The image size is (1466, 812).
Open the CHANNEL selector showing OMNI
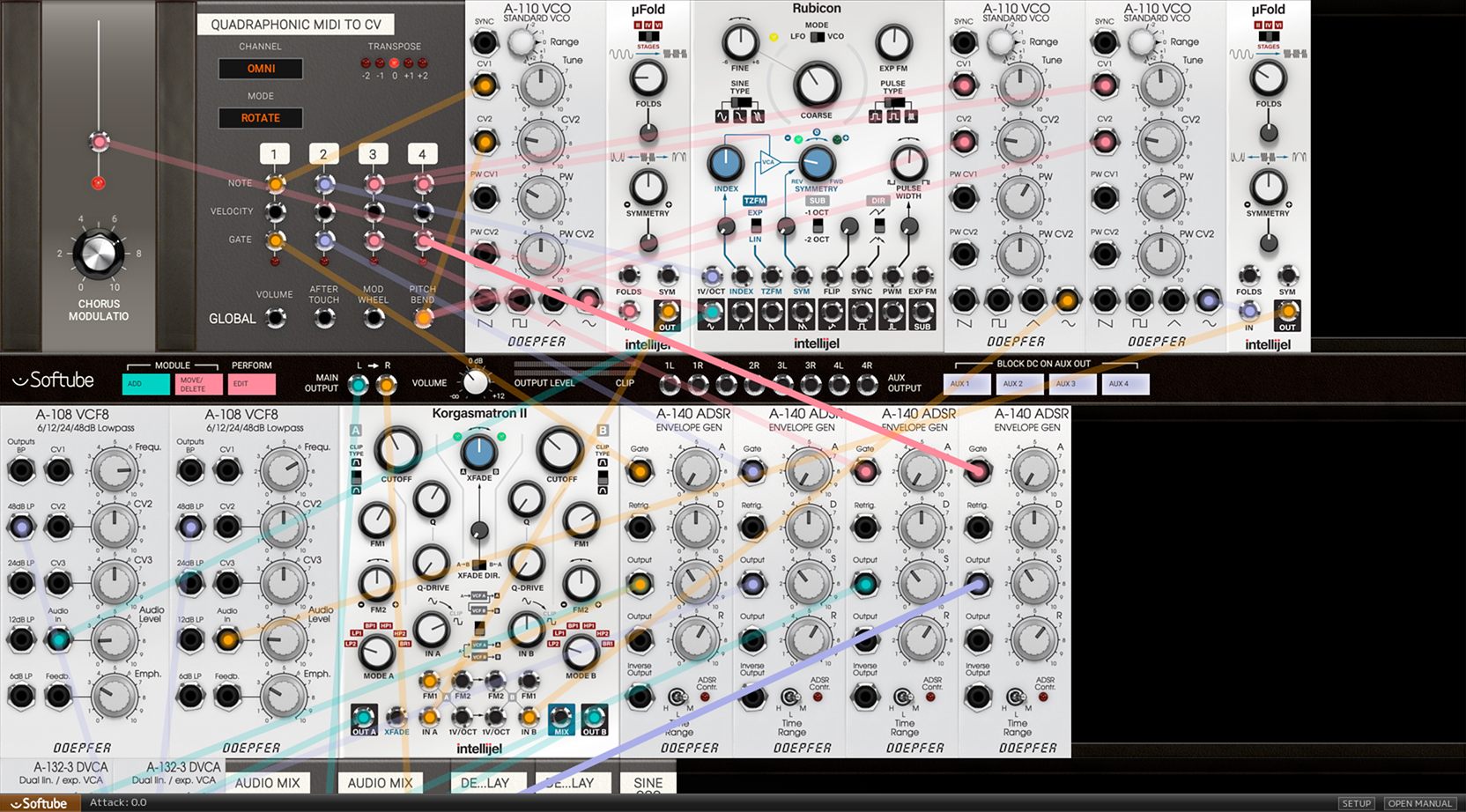pyautogui.click(x=261, y=69)
